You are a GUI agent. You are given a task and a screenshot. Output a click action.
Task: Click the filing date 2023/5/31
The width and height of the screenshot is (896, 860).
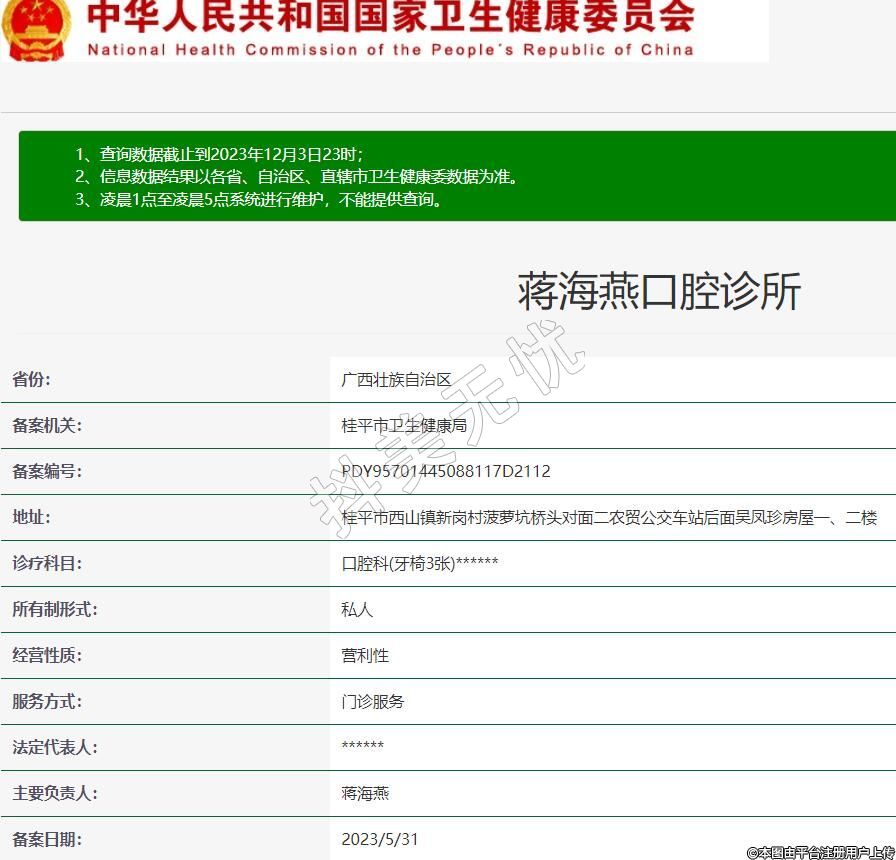point(380,839)
